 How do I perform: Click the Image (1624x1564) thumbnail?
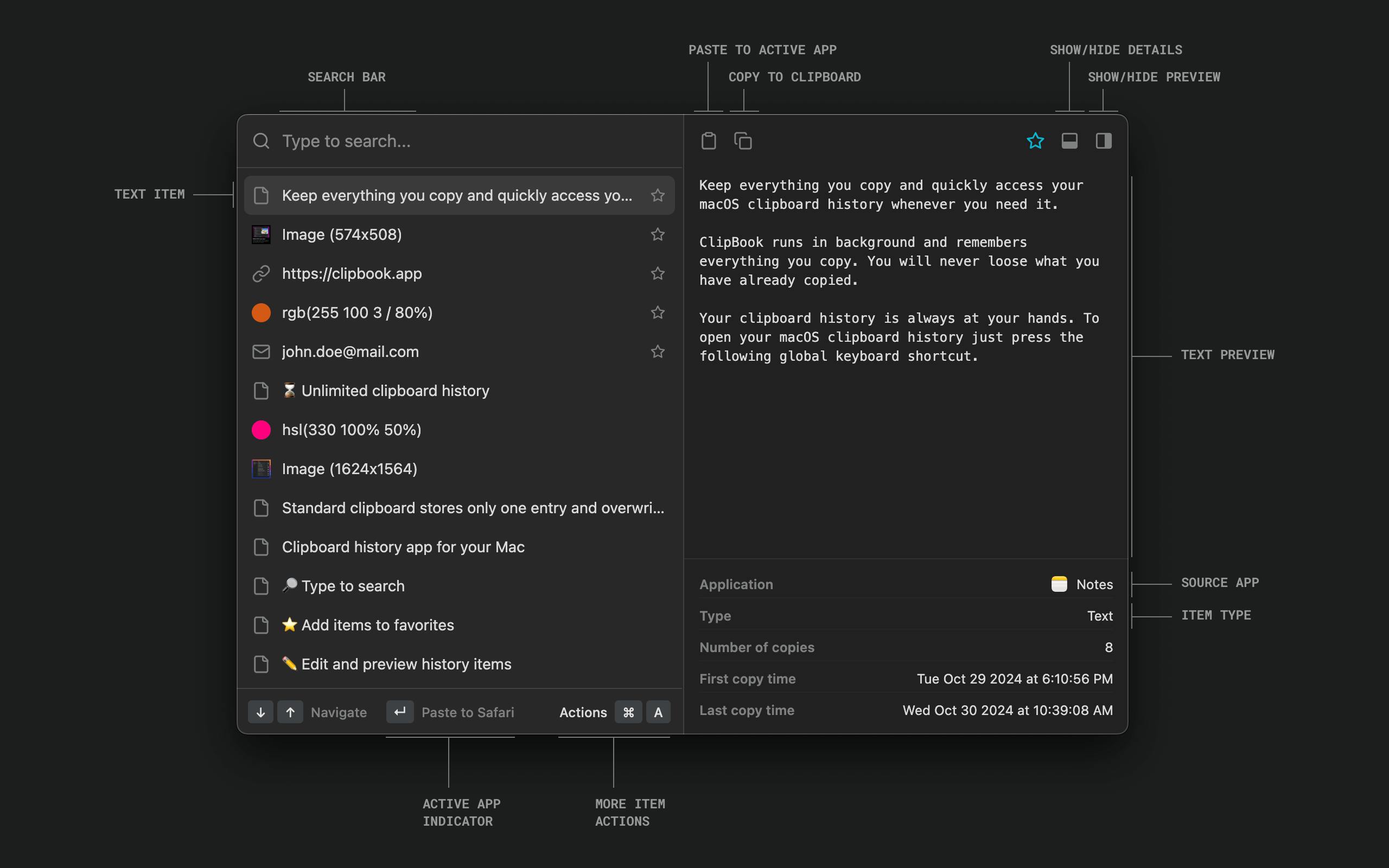pos(261,468)
